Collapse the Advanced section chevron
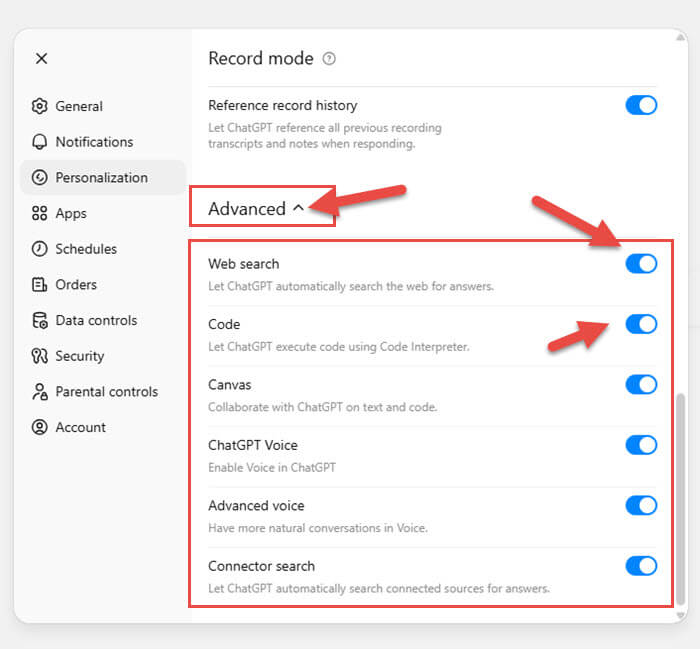 tap(299, 208)
